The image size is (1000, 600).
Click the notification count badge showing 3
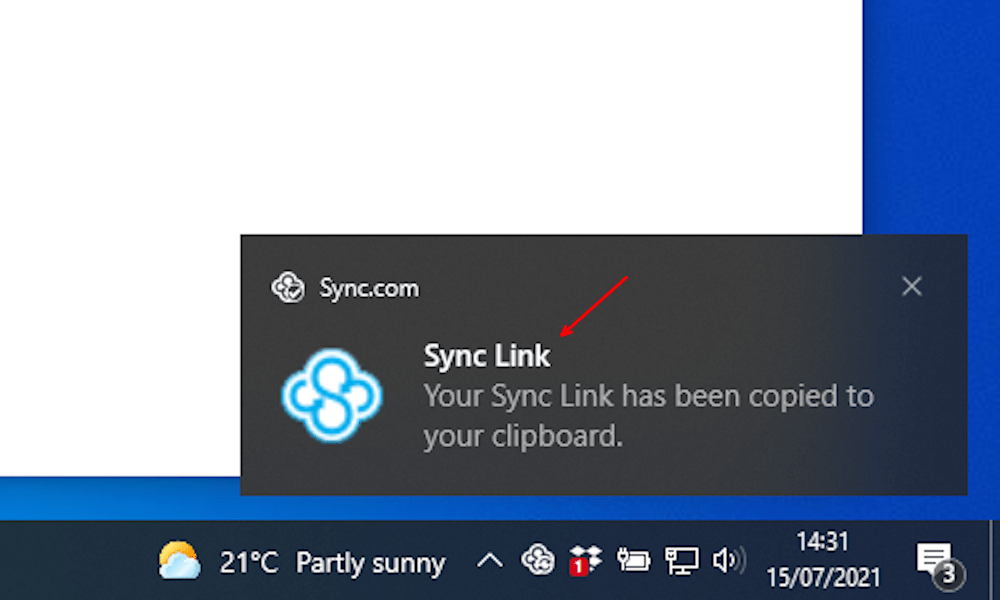[948, 574]
